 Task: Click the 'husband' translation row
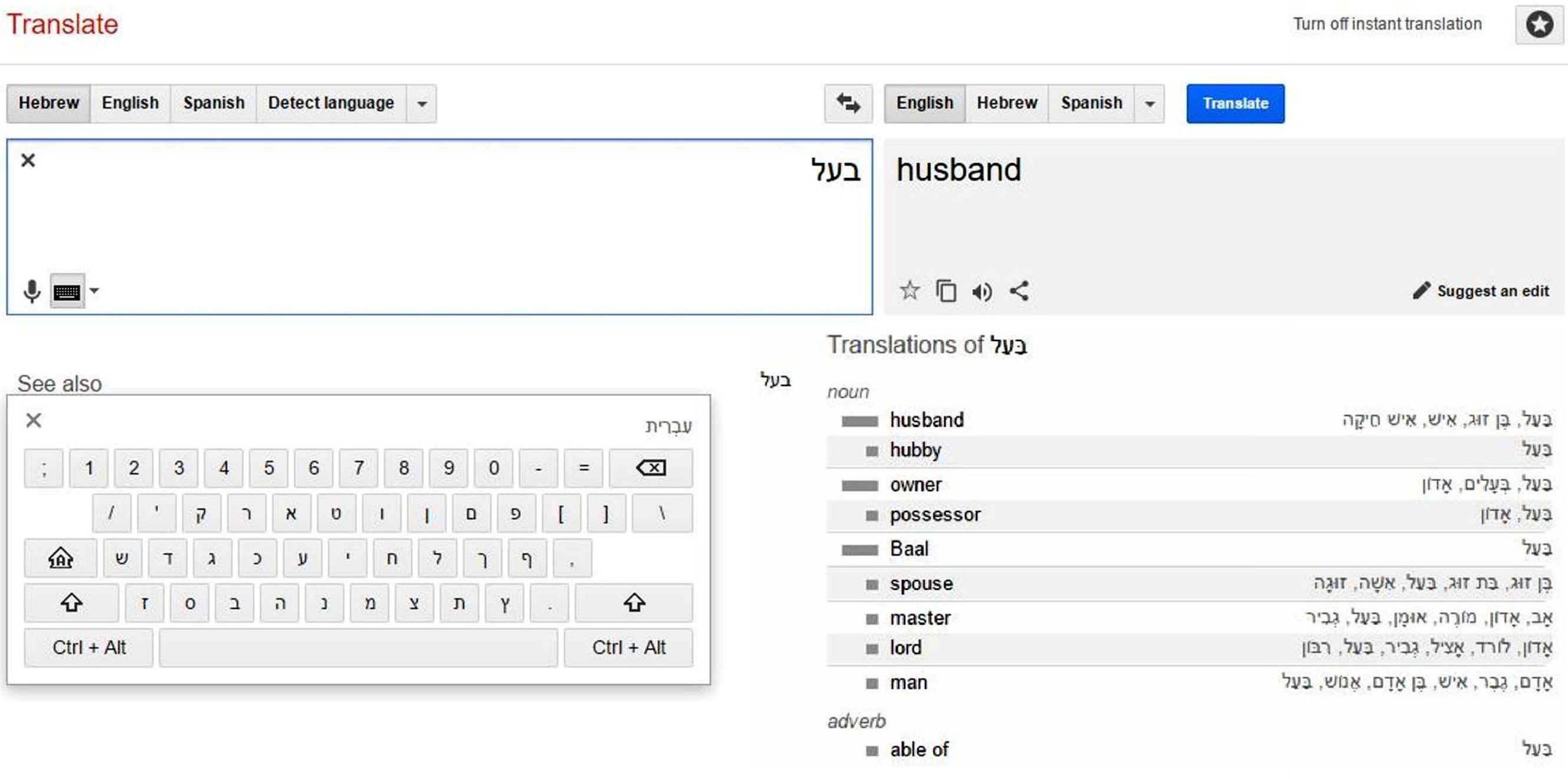coord(1190,420)
